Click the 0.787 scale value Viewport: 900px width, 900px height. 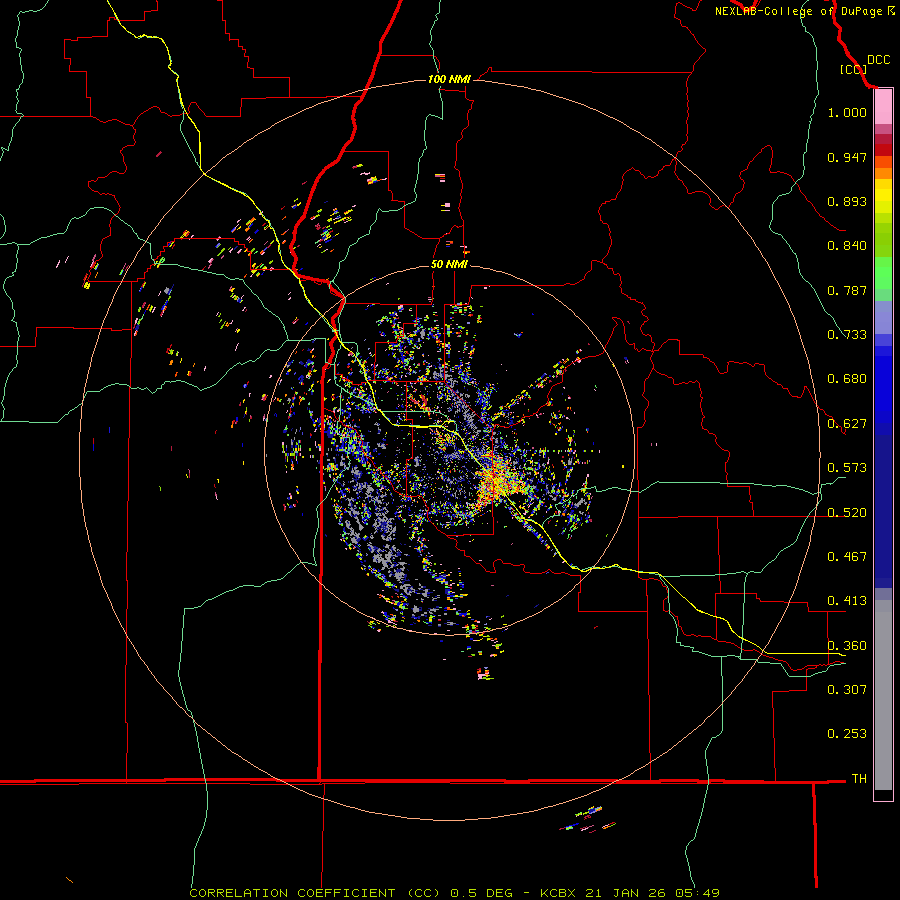point(847,290)
